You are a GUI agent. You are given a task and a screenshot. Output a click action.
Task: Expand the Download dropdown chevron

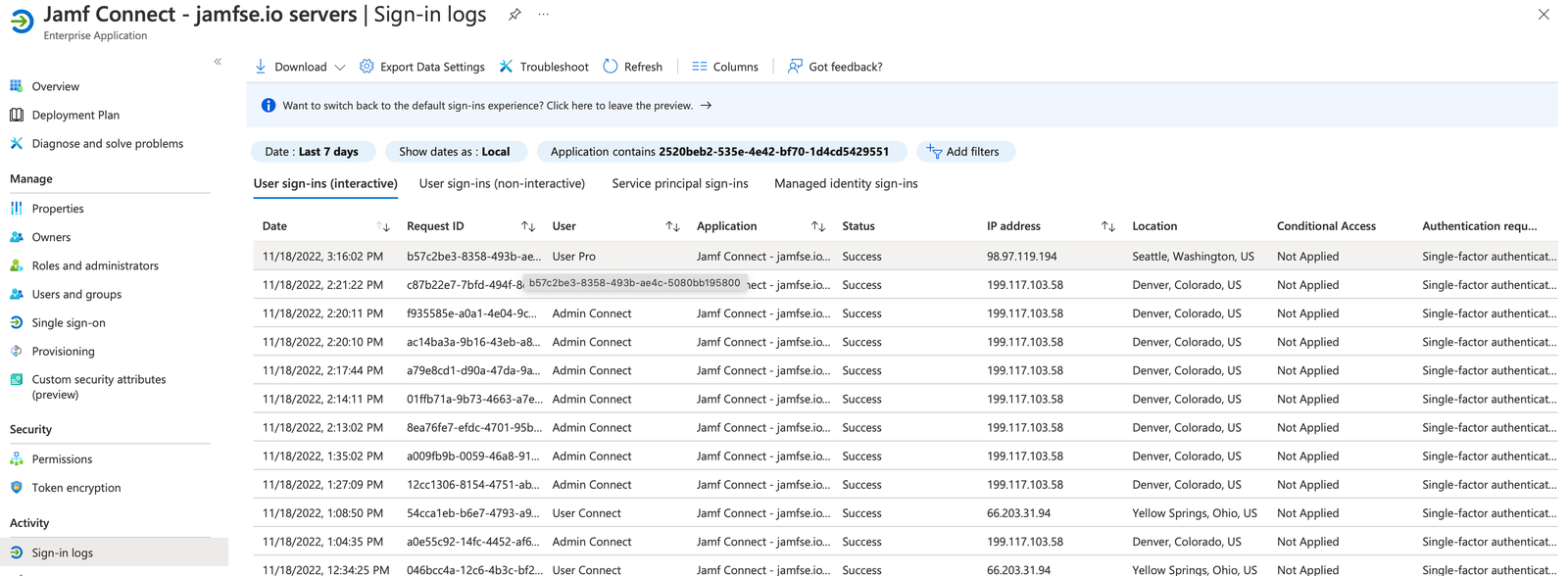340,68
